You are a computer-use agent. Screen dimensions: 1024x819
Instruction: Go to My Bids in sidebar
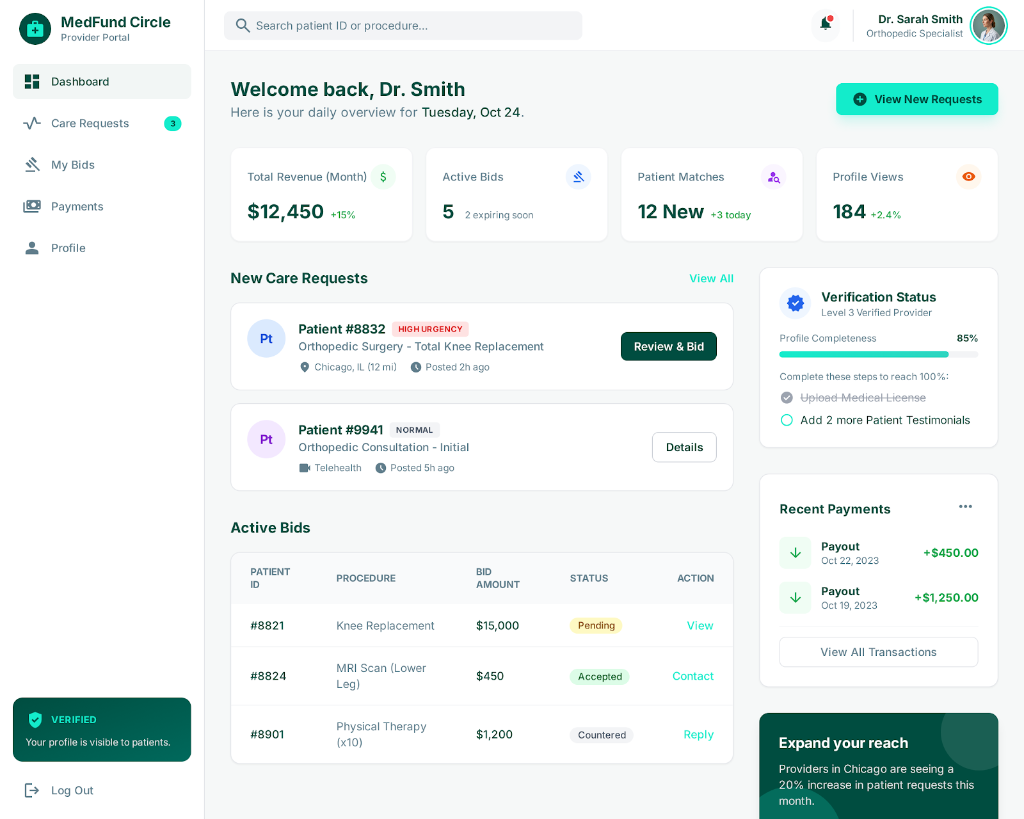click(x=73, y=165)
